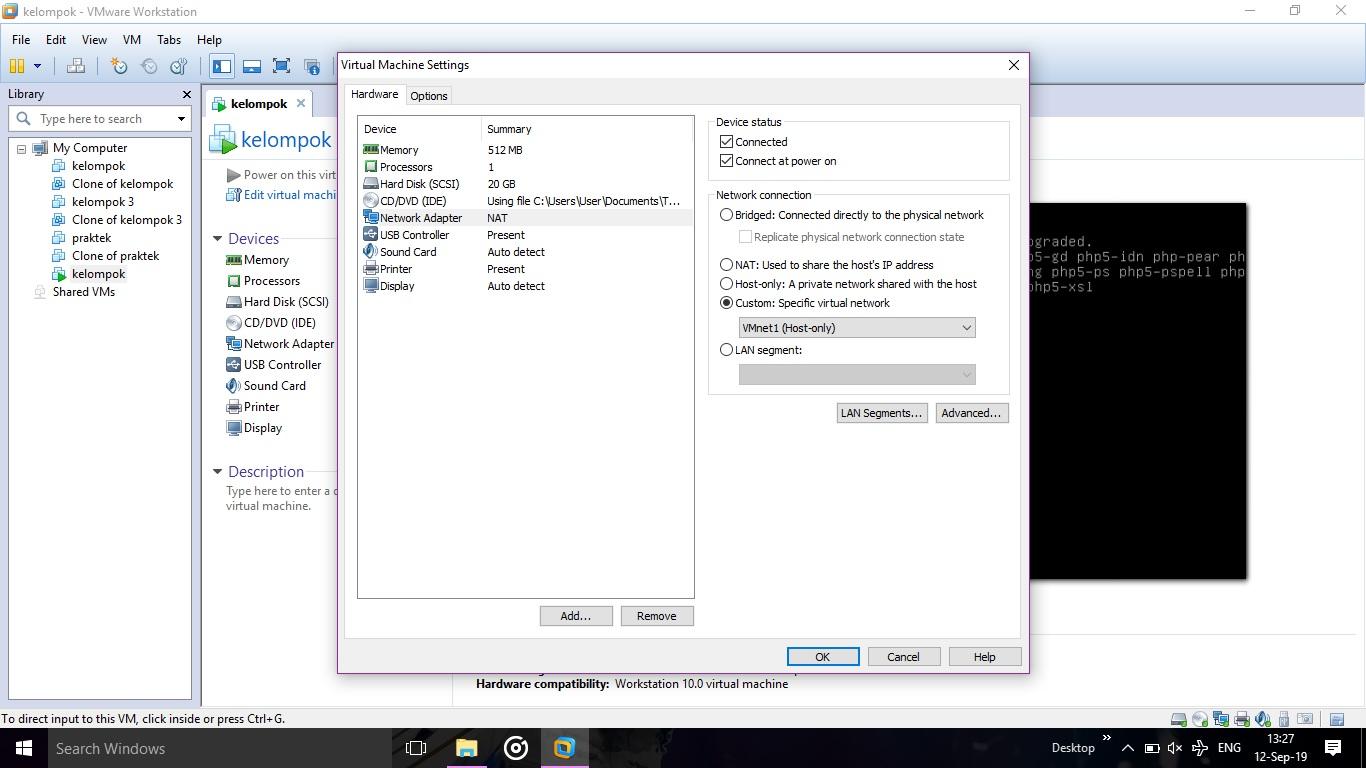
Task: Collapse the Description section
Action: pos(217,471)
